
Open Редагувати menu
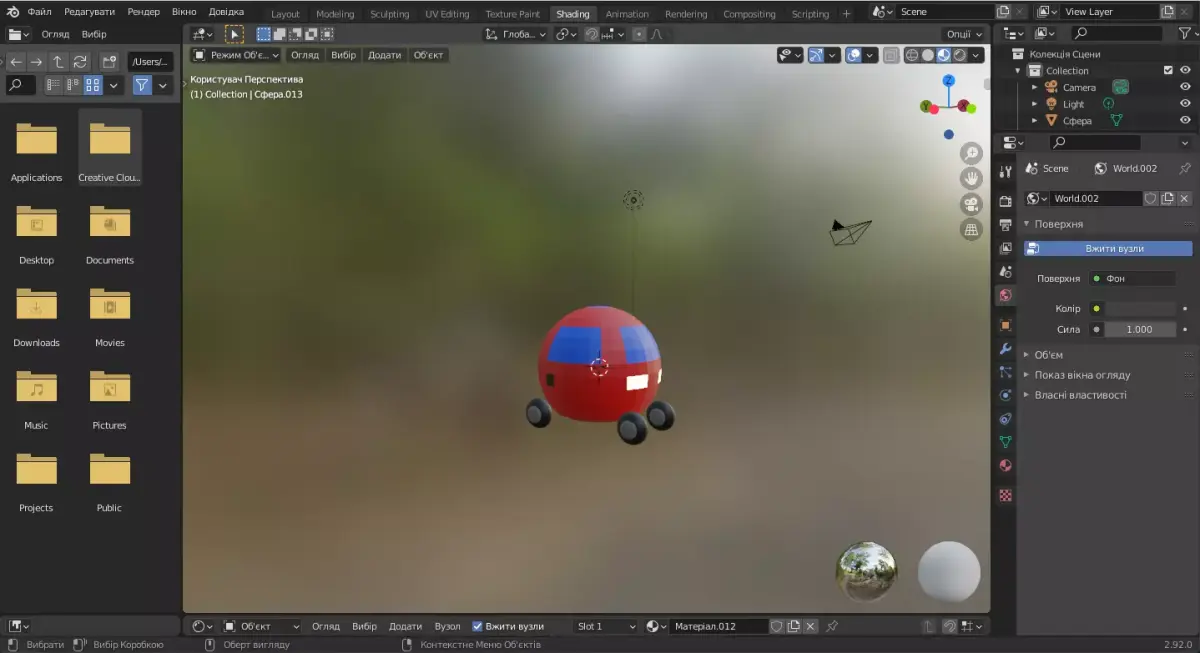coord(89,12)
